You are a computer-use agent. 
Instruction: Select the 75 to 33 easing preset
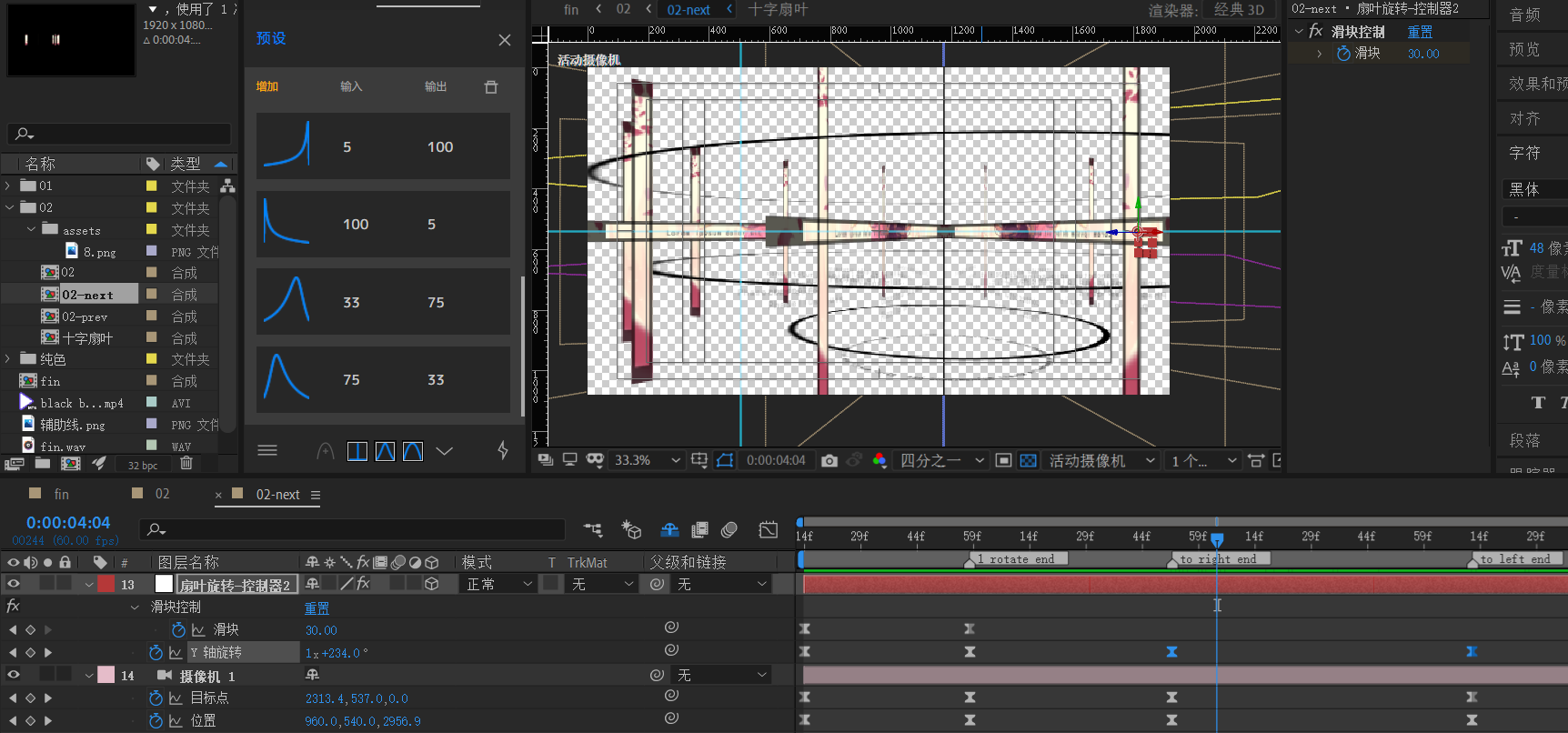click(x=383, y=379)
